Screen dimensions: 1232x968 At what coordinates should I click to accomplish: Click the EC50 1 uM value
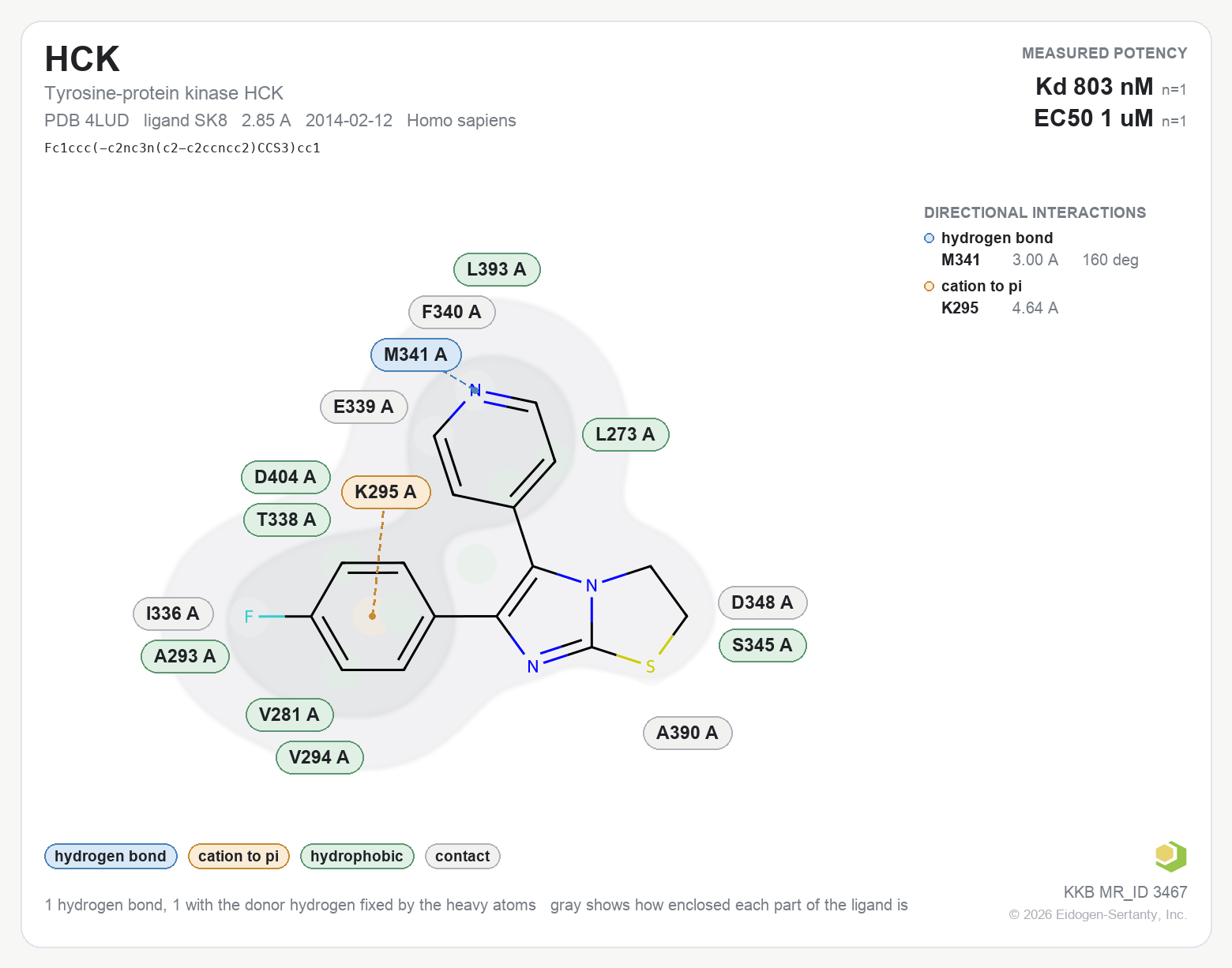click(x=1094, y=118)
